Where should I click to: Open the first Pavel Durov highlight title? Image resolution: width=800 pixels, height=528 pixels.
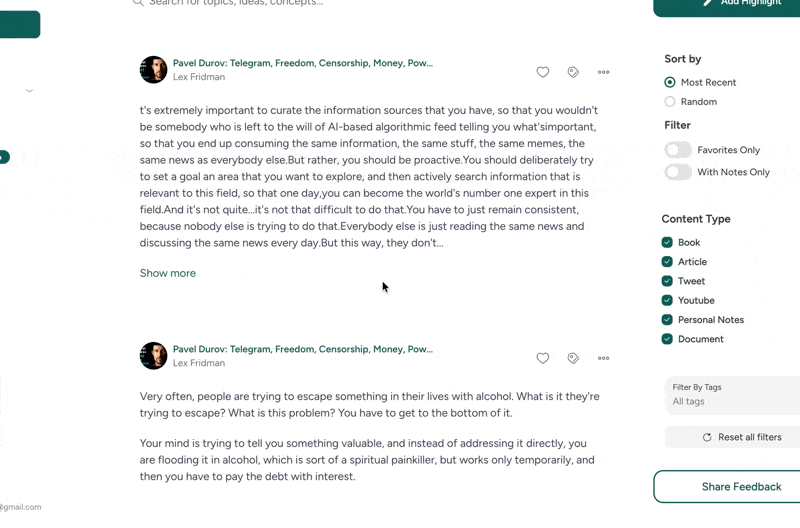[302, 63]
